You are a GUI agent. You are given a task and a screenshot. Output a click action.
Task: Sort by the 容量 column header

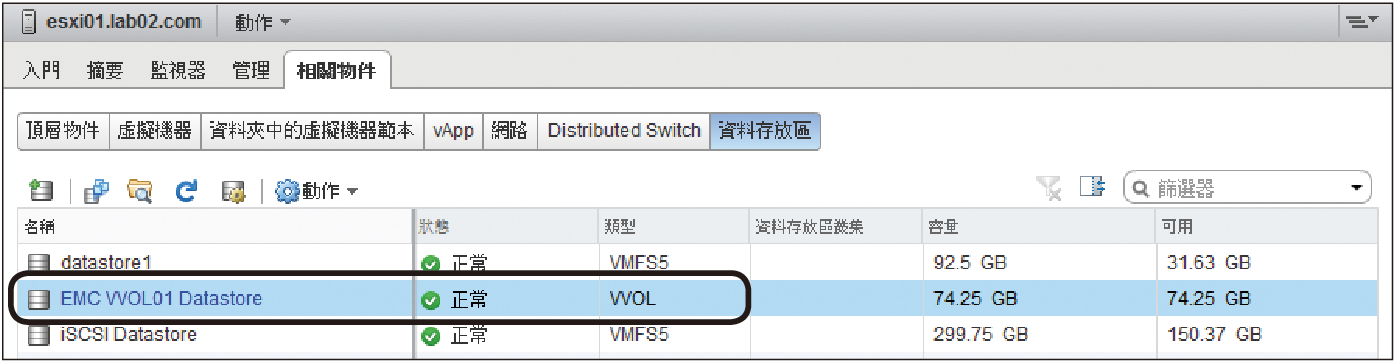pyautogui.click(x=1036, y=226)
